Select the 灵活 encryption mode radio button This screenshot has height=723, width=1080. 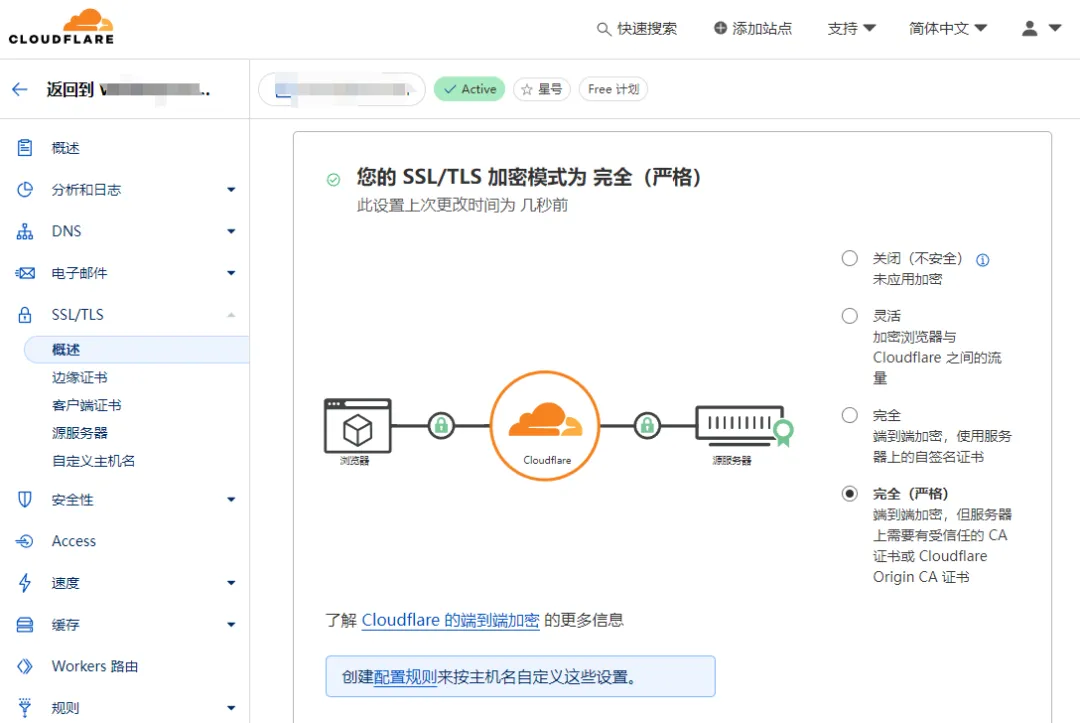point(849,316)
